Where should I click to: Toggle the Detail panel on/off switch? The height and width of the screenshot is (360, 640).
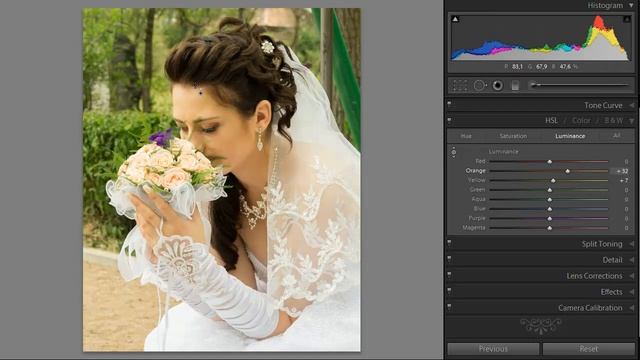[449, 259]
